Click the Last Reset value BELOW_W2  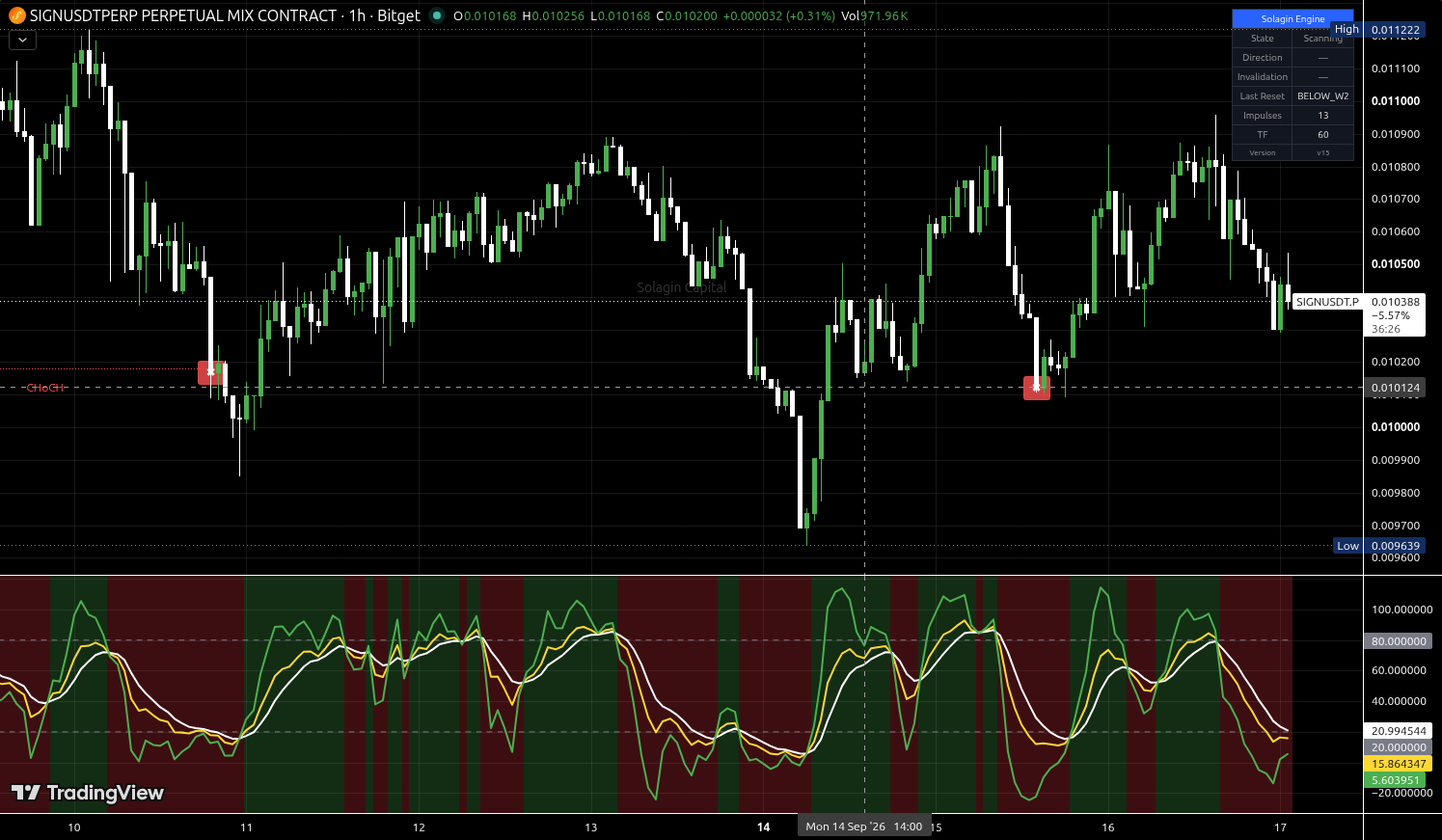click(x=1322, y=96)
